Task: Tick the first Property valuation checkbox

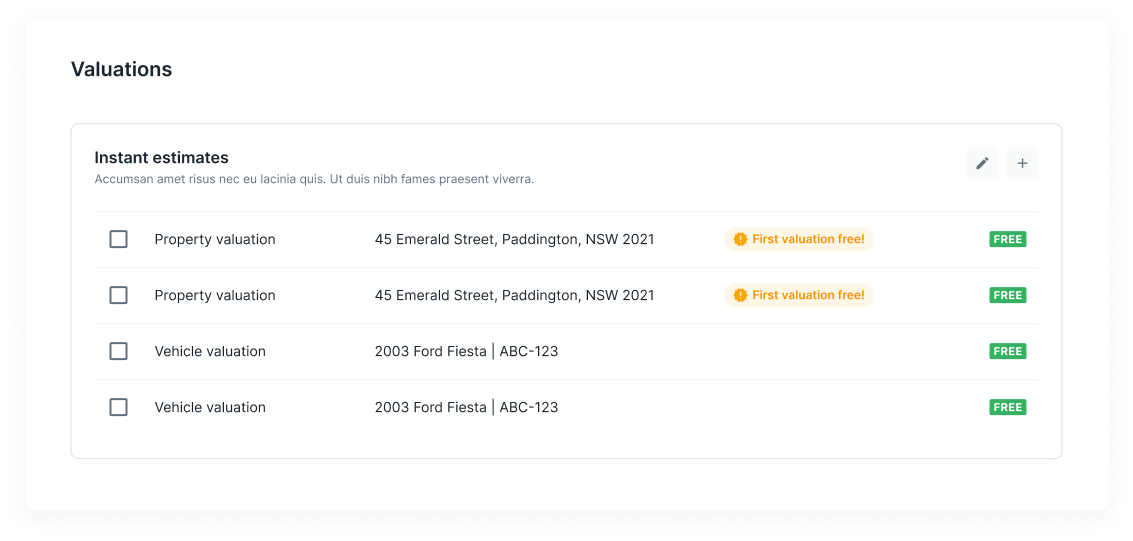Action: tap(119, 239)
